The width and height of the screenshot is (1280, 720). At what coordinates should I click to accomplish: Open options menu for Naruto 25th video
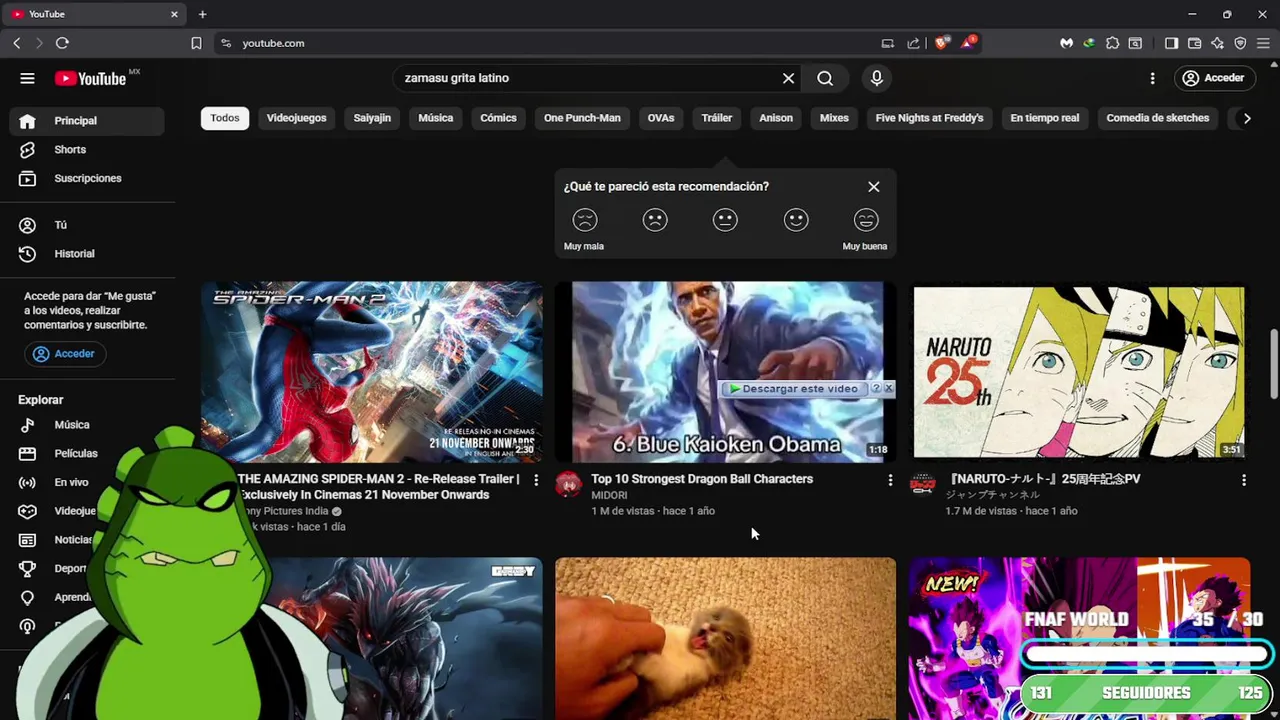point(1244,481)
